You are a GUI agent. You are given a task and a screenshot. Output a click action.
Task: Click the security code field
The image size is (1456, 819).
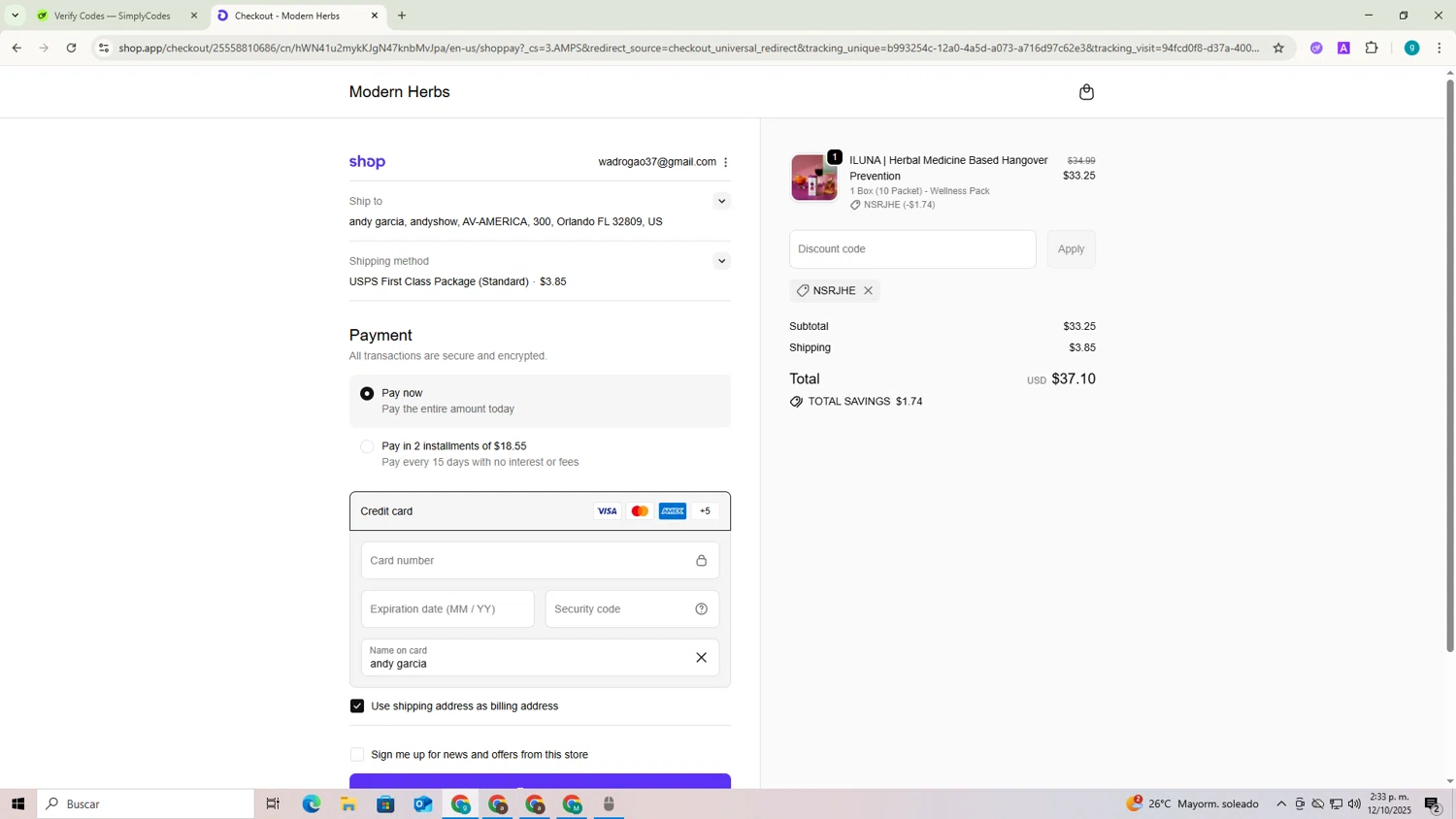(632, 609)
